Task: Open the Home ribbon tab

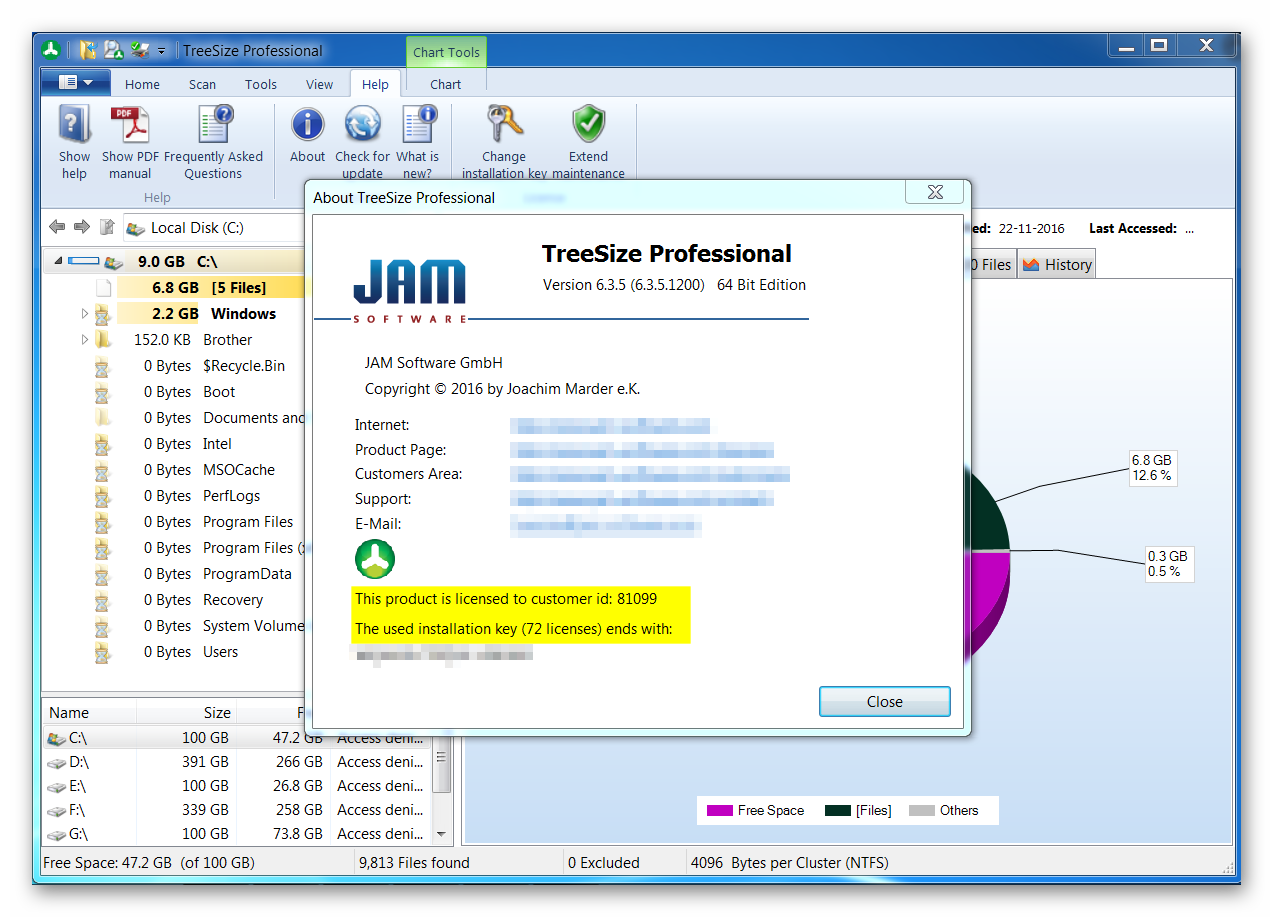Action: (x=142, y=84)
